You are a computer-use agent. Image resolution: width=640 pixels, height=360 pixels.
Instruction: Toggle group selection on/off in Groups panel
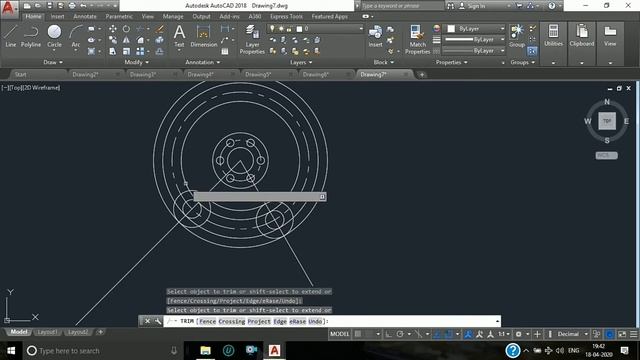click(x=532, y=51)
